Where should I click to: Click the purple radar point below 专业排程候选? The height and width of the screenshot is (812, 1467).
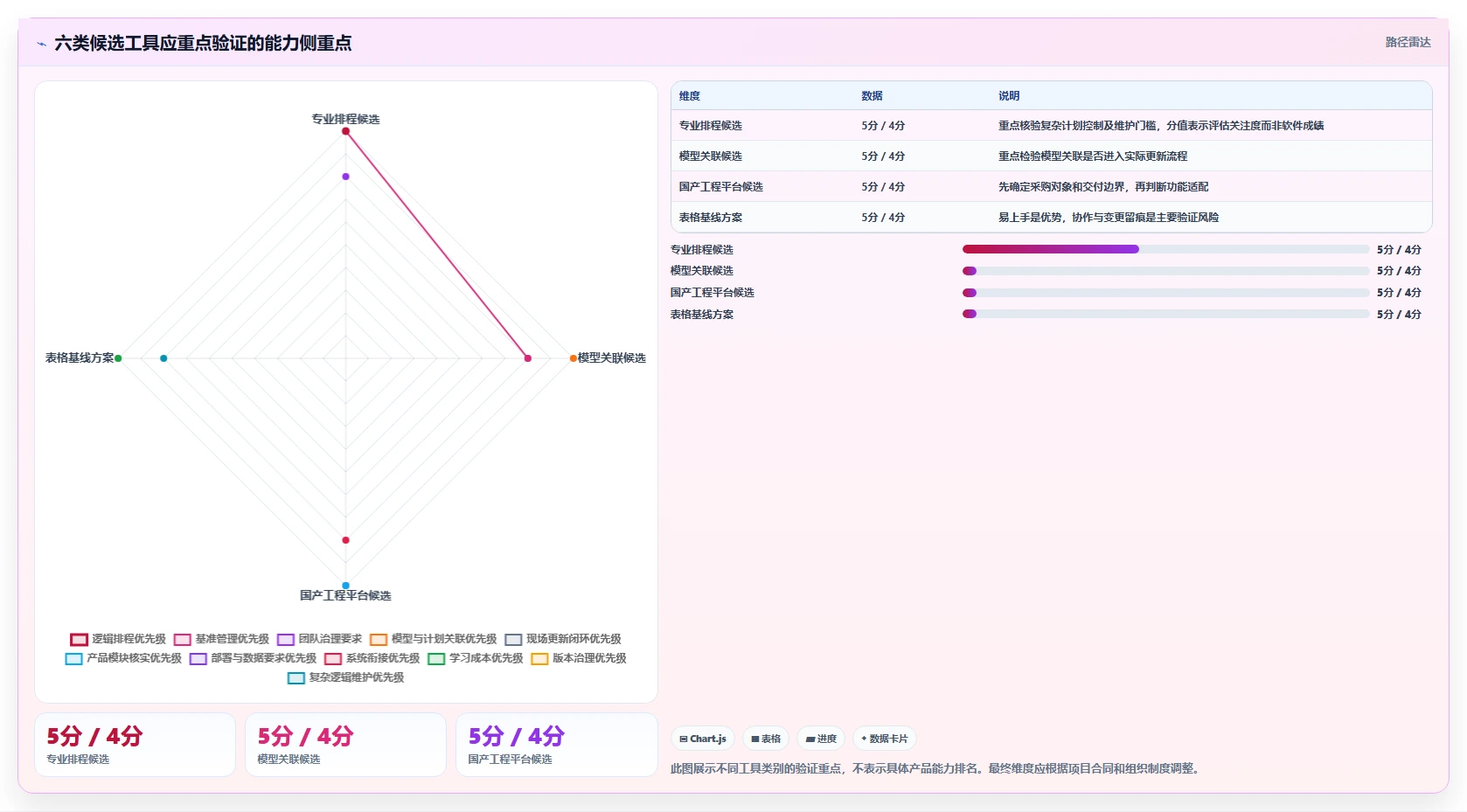pos(345,177)
